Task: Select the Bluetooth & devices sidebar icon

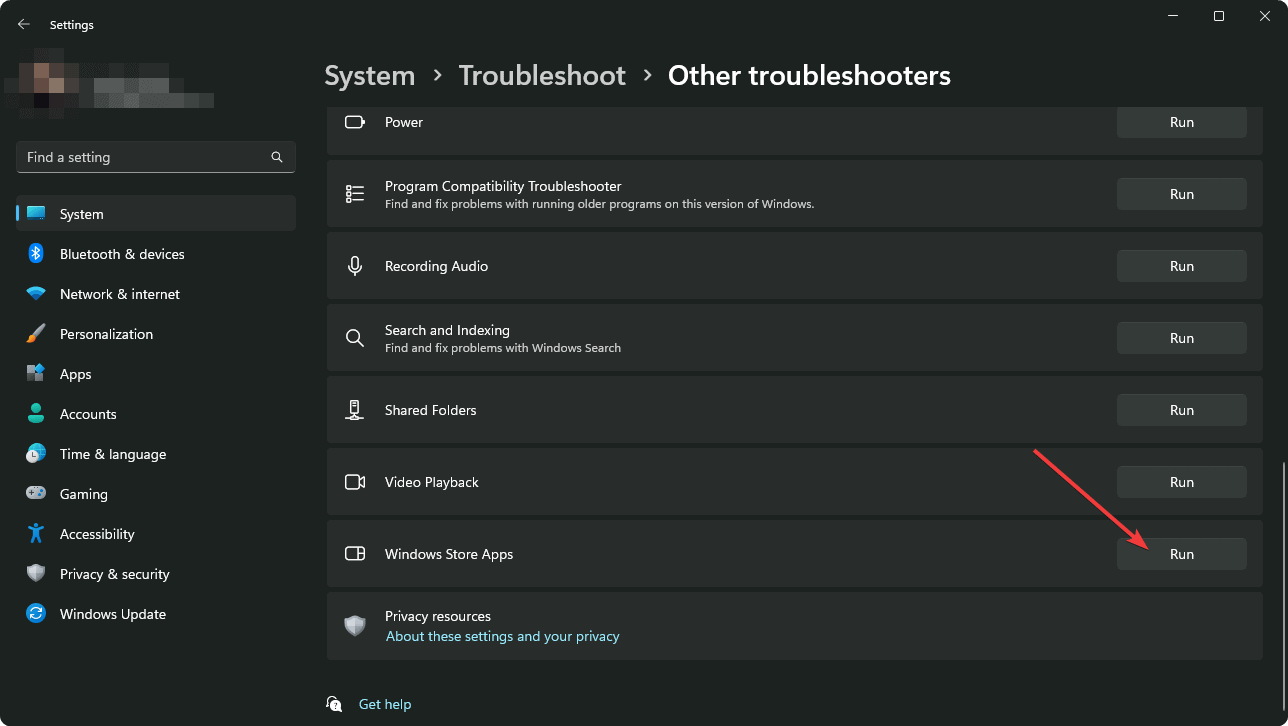Action: (36, 253)
